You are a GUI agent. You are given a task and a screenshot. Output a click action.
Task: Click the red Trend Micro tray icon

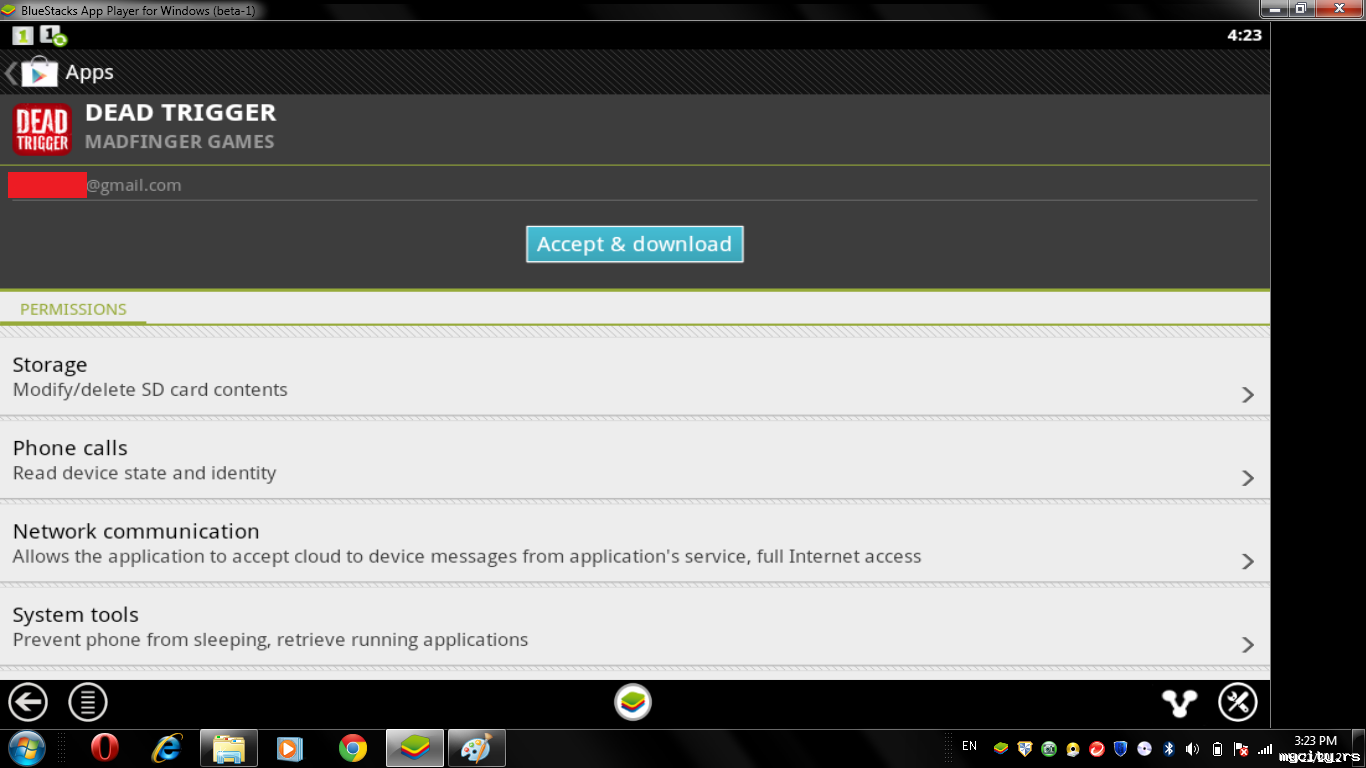[1096, 748]
